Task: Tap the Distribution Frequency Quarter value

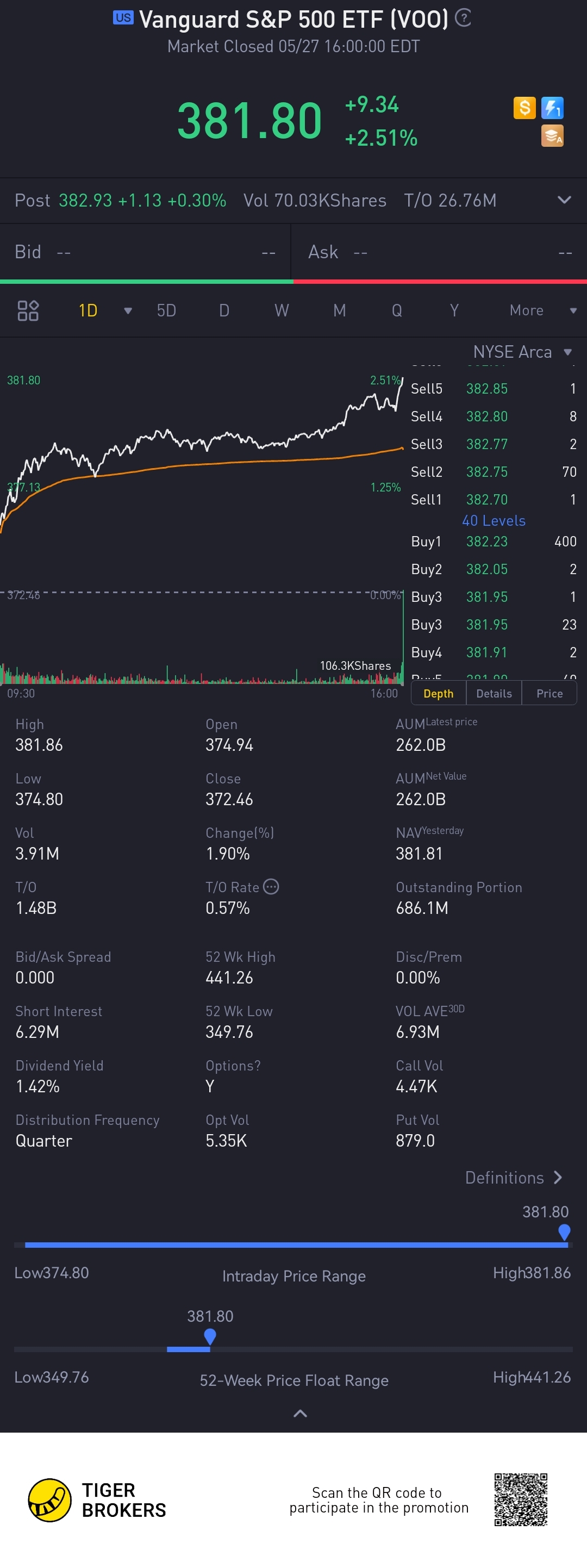Action: coord(44,1140)
